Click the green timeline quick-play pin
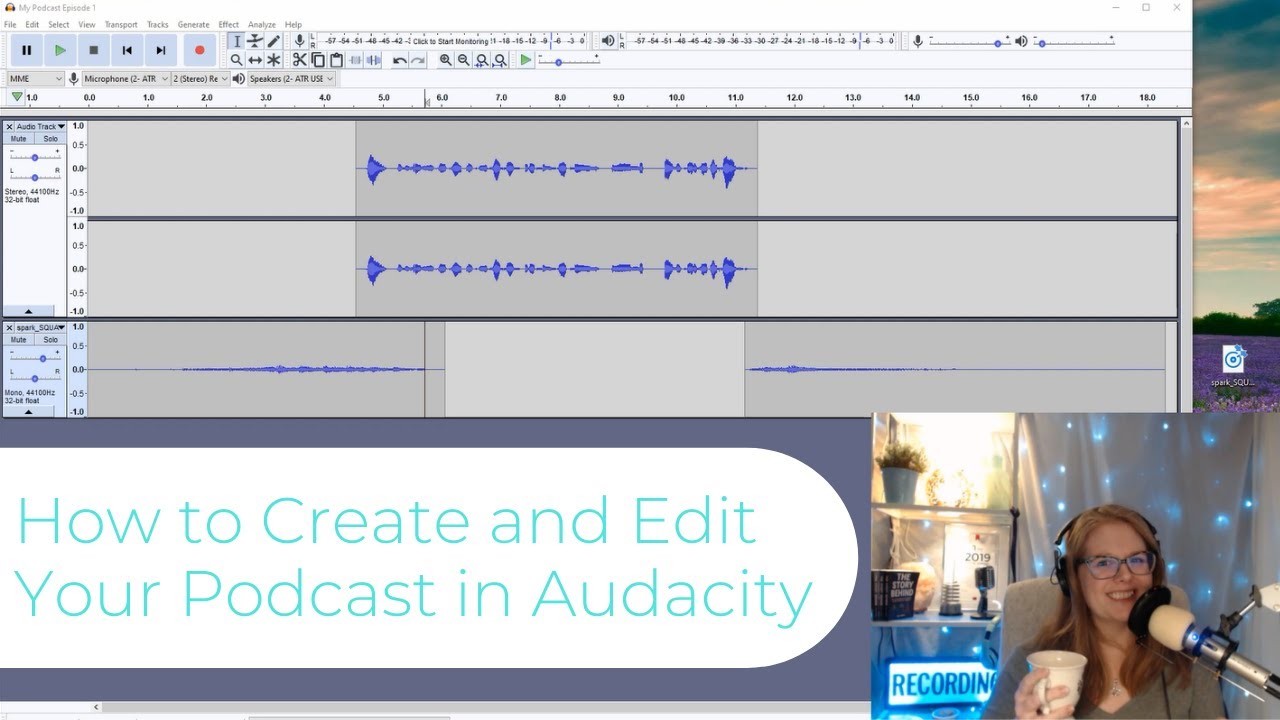 17,97
